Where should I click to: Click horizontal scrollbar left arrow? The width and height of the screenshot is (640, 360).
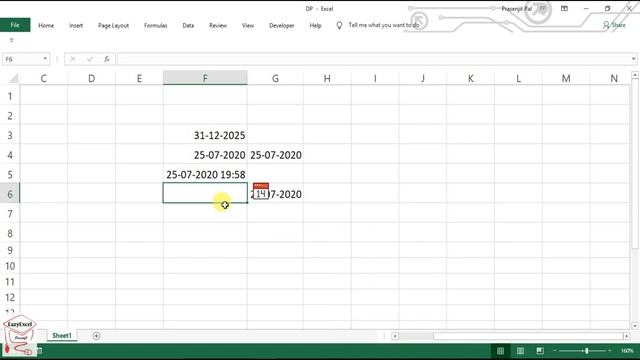coord(395,336)
